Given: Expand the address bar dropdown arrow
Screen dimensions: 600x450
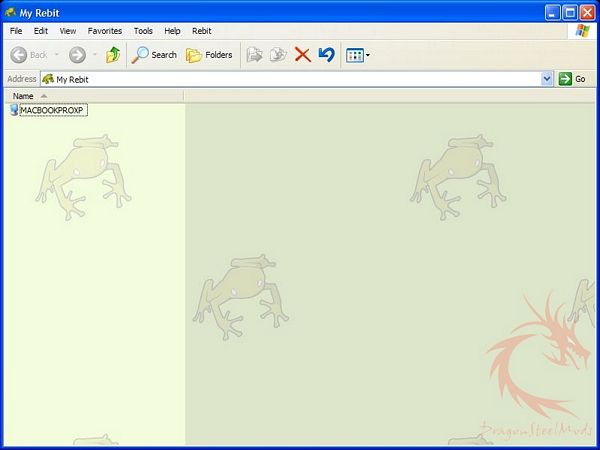Looking at the screenshot, I should click(547, 79).
